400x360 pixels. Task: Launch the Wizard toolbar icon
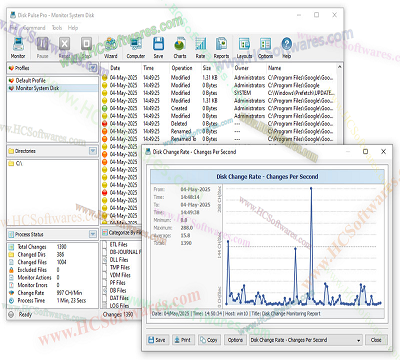coord(111,47)
